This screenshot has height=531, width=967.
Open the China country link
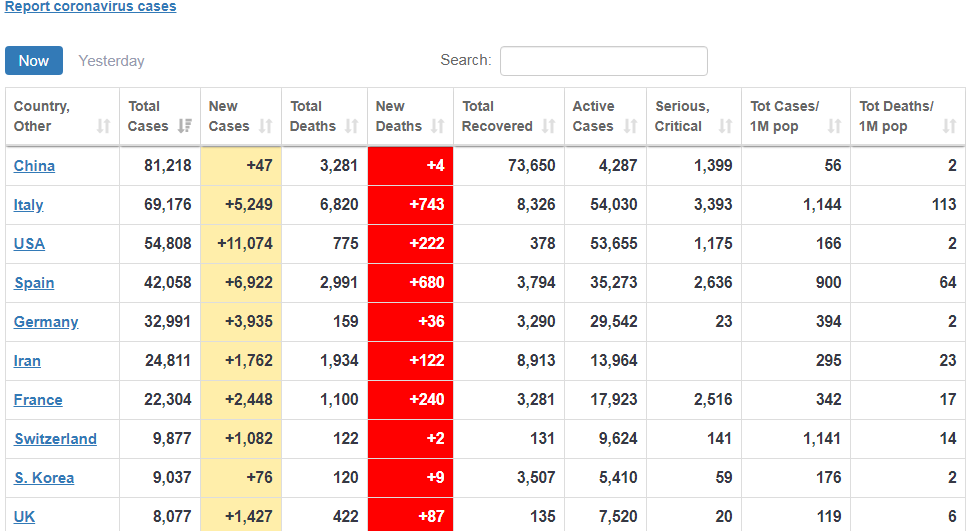point(34,166)
